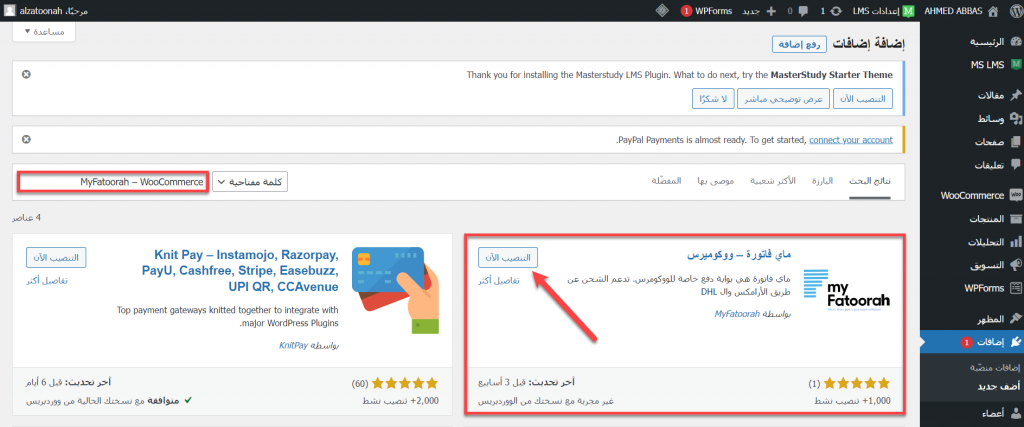Follow the connect your account link
Viewport: 1024px width, 427px height.
851,140
